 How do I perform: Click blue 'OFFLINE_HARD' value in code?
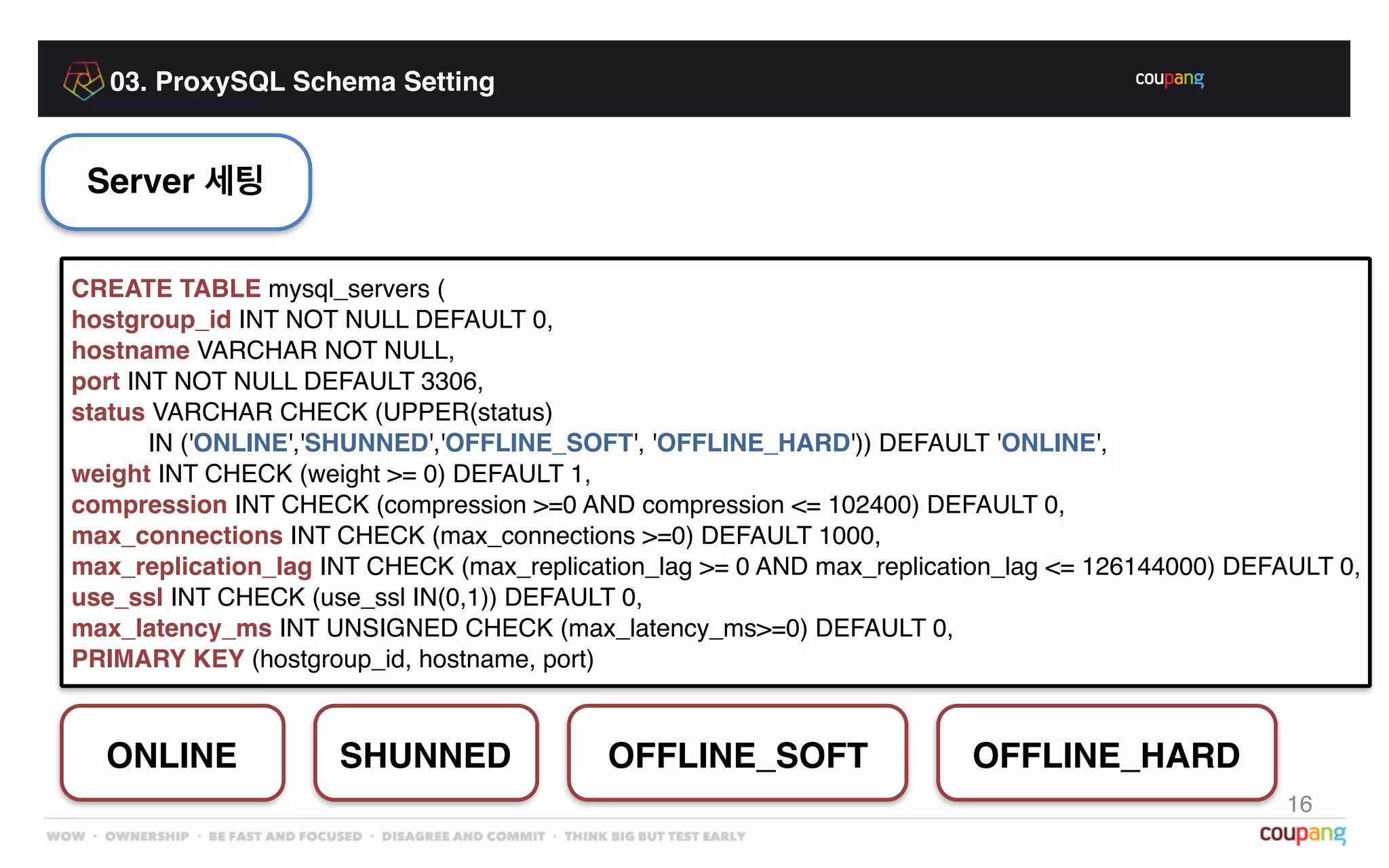point(754,443)
